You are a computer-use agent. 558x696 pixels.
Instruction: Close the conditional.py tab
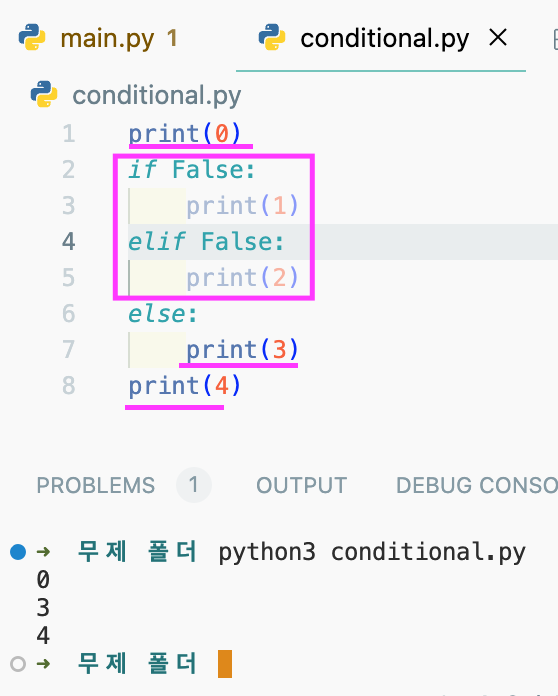pyautogui.click(x=498, y=37)
